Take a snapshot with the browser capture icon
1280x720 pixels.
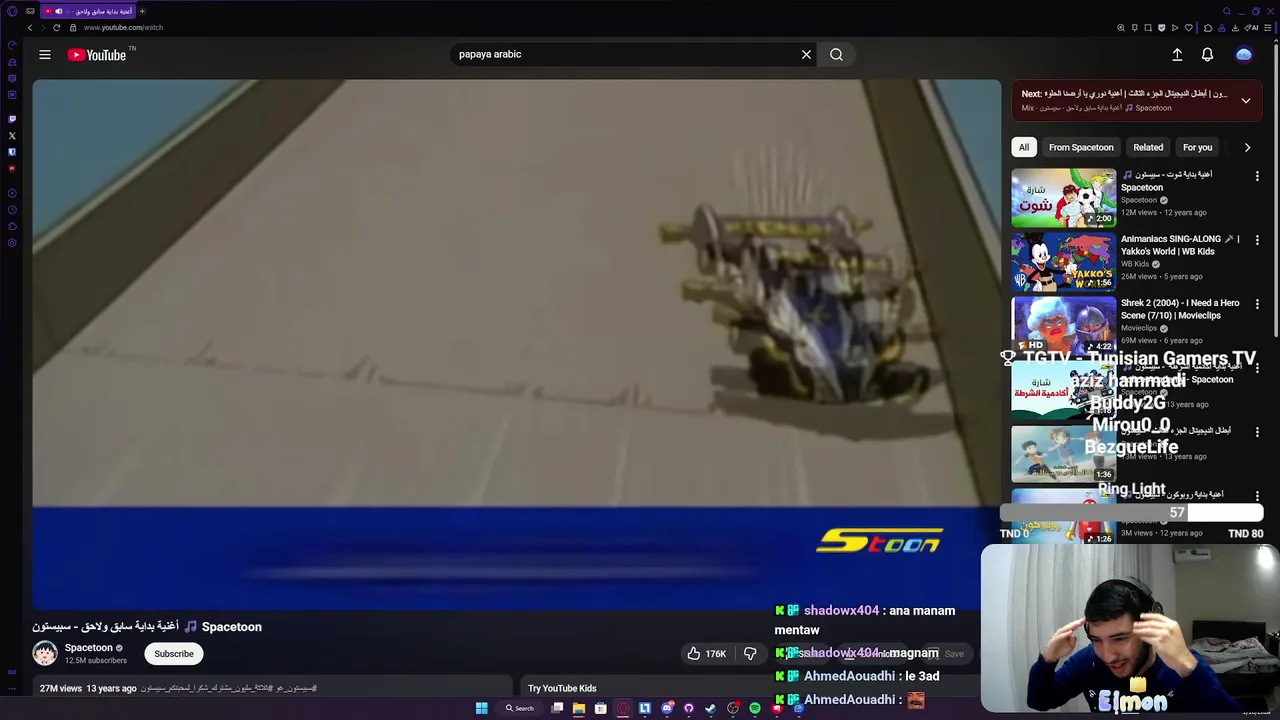(x=1148, y=28)
